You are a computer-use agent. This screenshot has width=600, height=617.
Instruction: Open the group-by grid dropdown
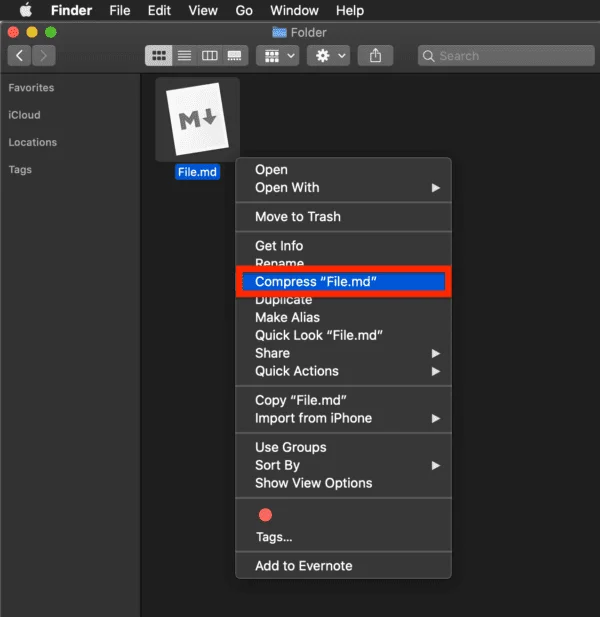[x=278, y=55]
